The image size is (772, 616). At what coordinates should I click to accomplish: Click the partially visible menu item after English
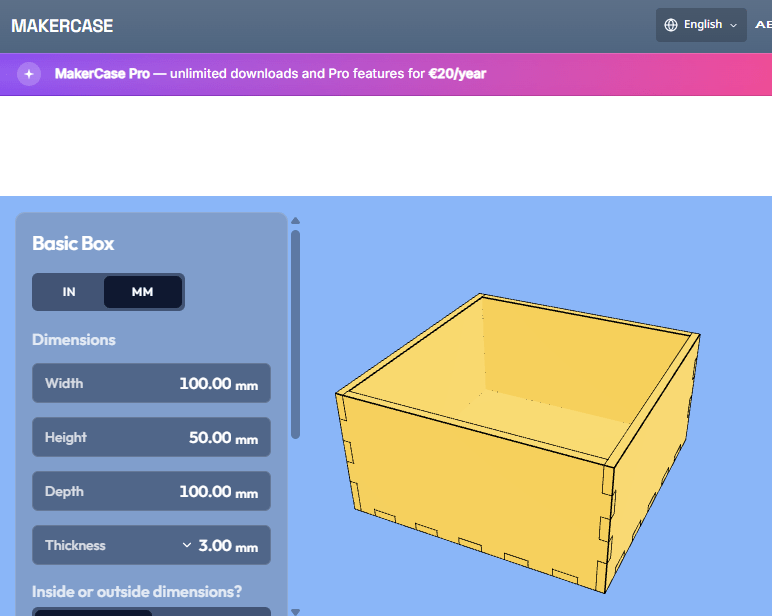click(x=763, y=25)
